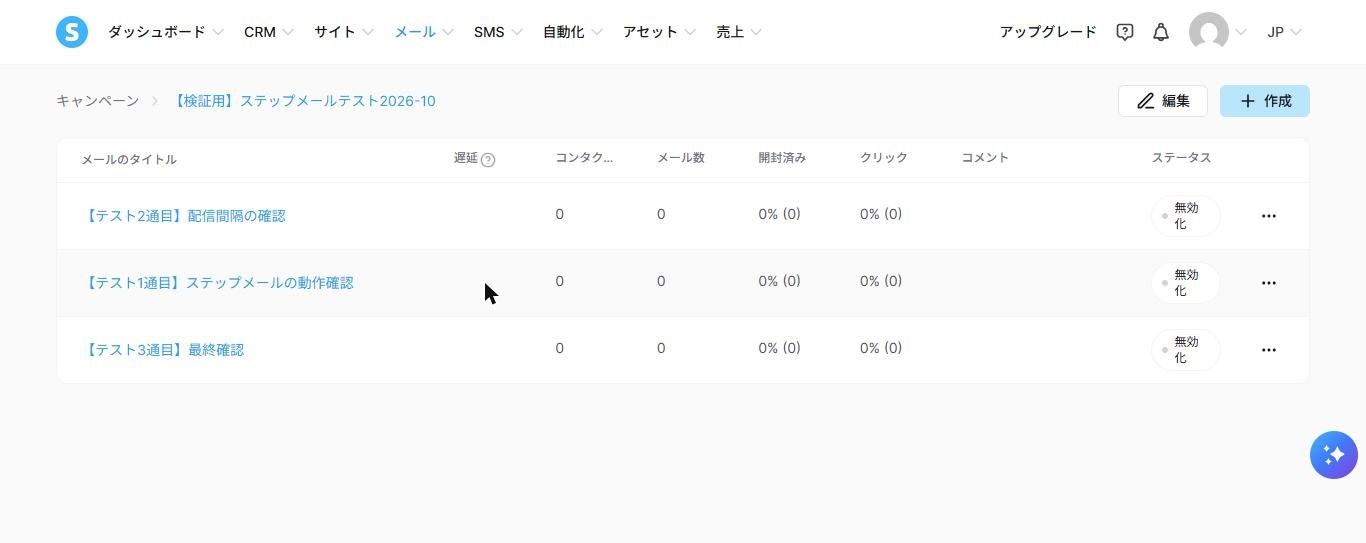Image resolution: width=1366 pixels, height=543 pixels.
Task: Open 【テスト3通目】最終確認 email
Action: [163, 350]
